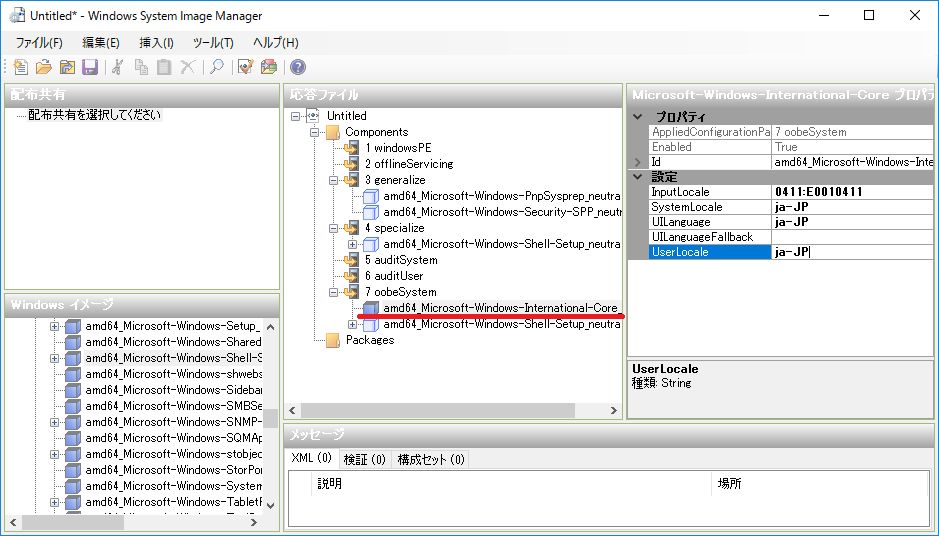This screenshot has width=939, height=536.
Task: Select the 2 offlineServicing pass
Action: [409, 164]
